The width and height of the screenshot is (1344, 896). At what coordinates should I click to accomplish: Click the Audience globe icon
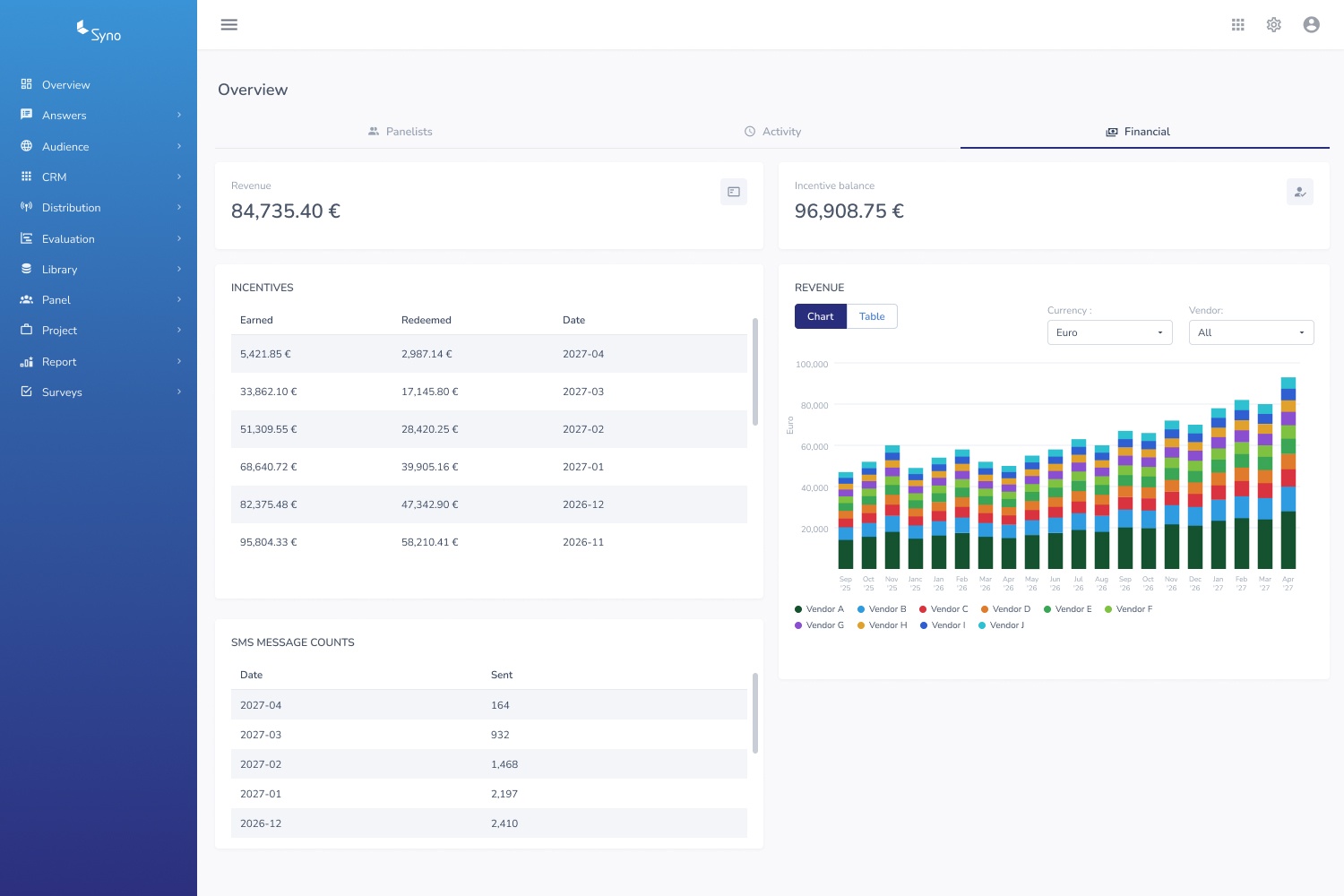[27, 146]
